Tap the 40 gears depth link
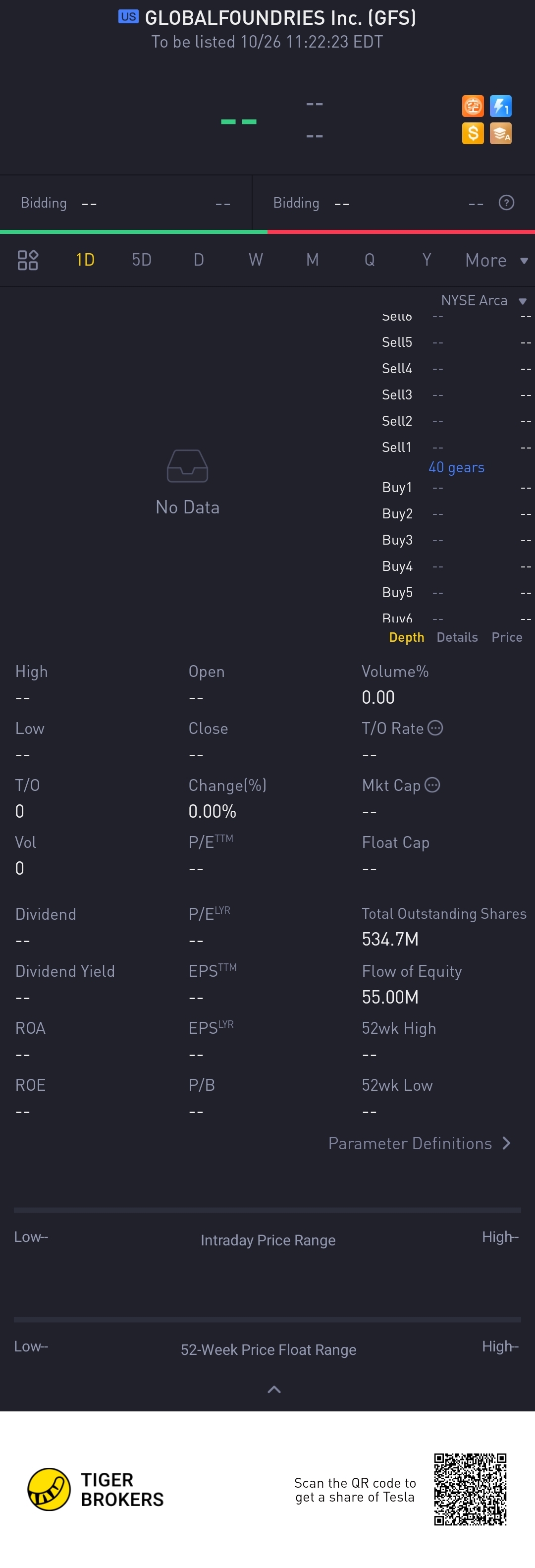This screenshot has width=535, height=1568. (457, 467)
